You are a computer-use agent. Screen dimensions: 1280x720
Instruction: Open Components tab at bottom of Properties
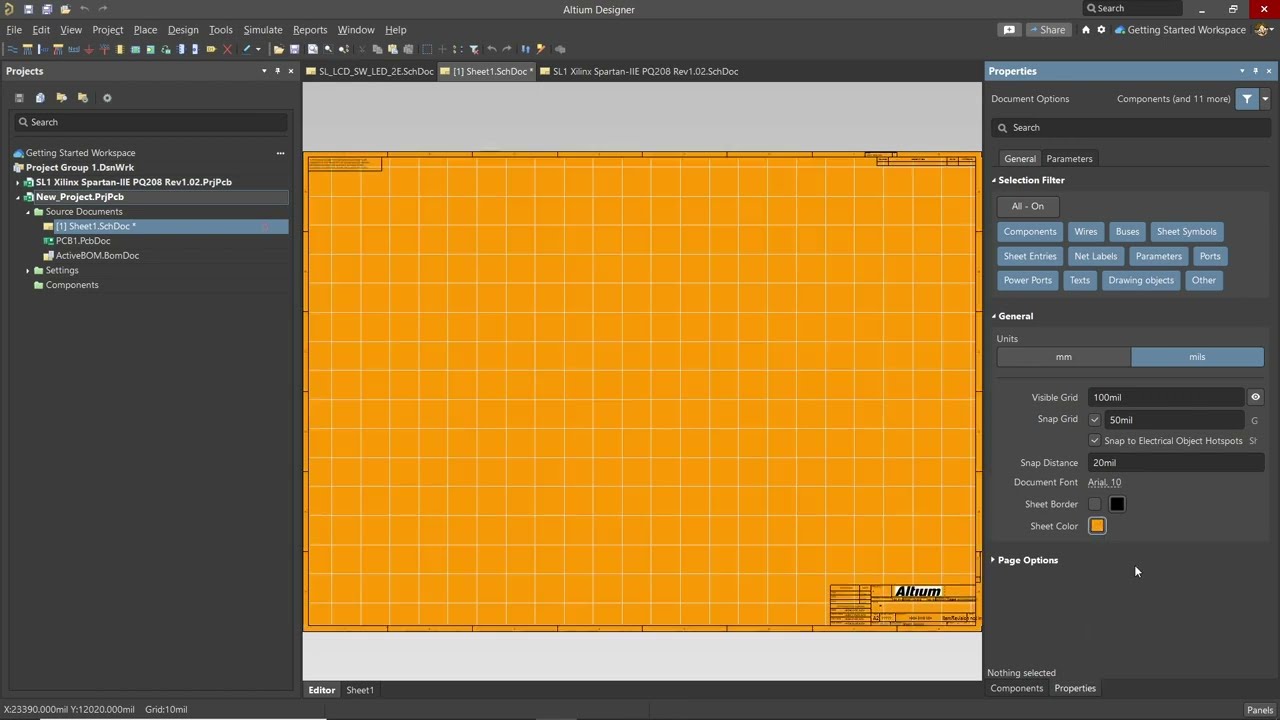pyautogui.click(x=1016, y=688)
